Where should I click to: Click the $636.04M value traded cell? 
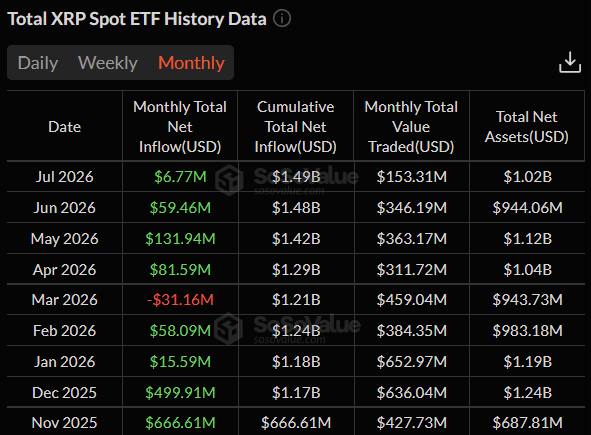[x=412, y=392]
